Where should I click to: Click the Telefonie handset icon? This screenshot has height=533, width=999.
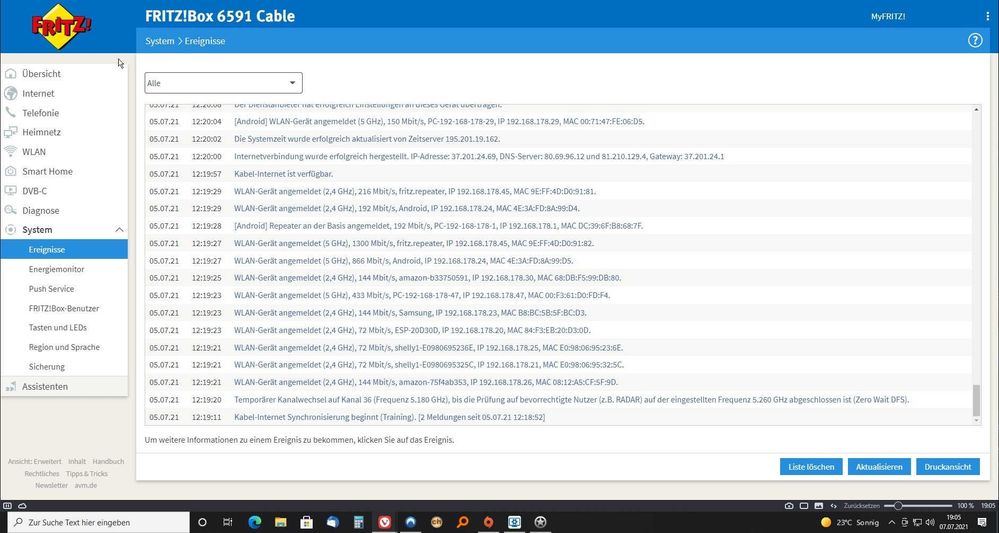(10, 113)
